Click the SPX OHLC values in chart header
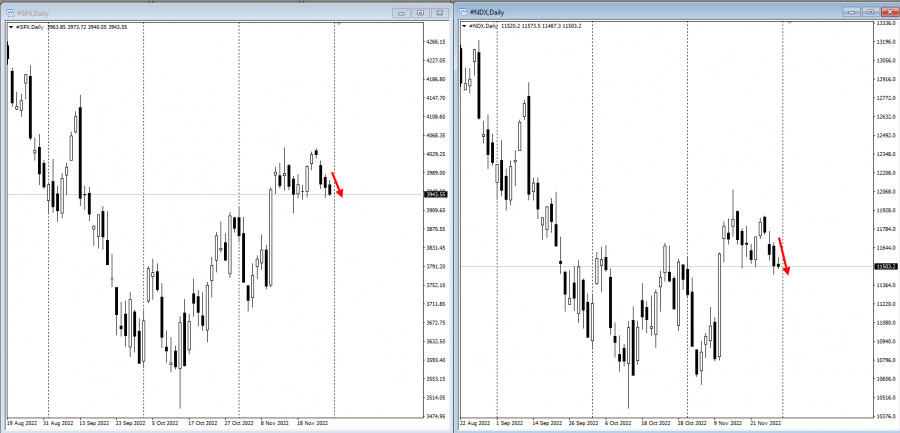The width and height of the screenshot is (900, 433). [x=88, y=27]
